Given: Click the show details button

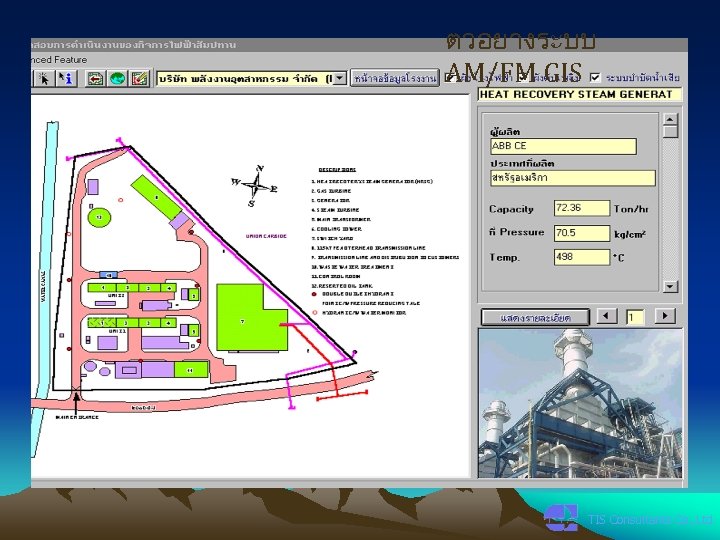Looking at the screenshot, I should tap(535, 317).
